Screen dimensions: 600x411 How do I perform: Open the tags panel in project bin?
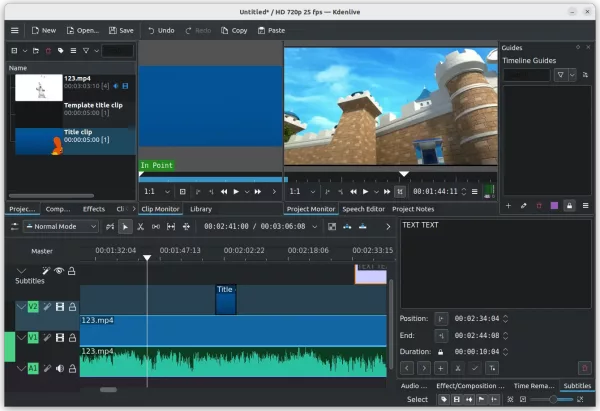(x=60, y=51)
